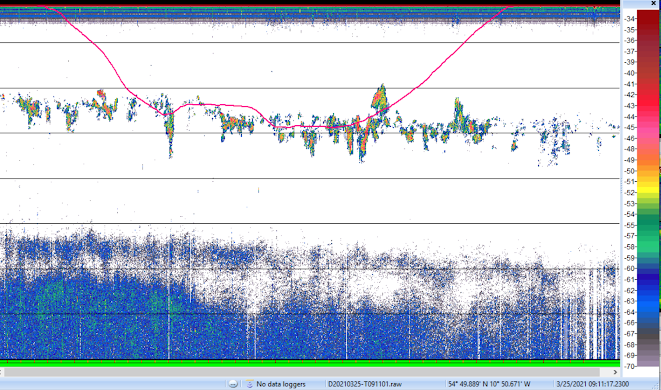661x390 pixels.
Task: Pick the yellow -51 dB color band
Action: [648, 182]
